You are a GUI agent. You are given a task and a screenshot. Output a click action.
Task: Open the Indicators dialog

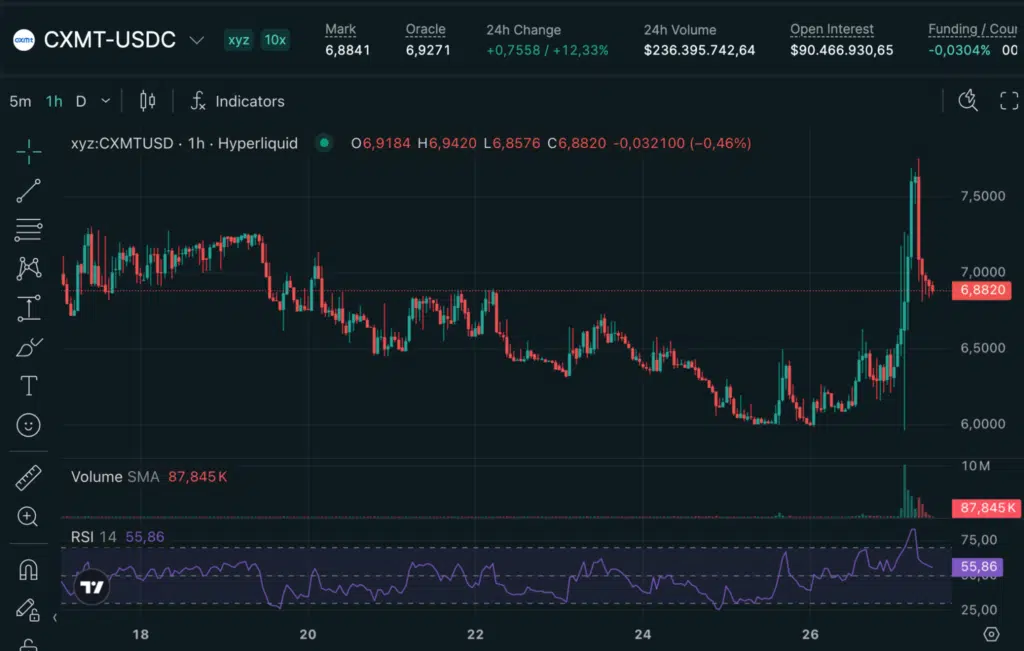coord(238,101)
